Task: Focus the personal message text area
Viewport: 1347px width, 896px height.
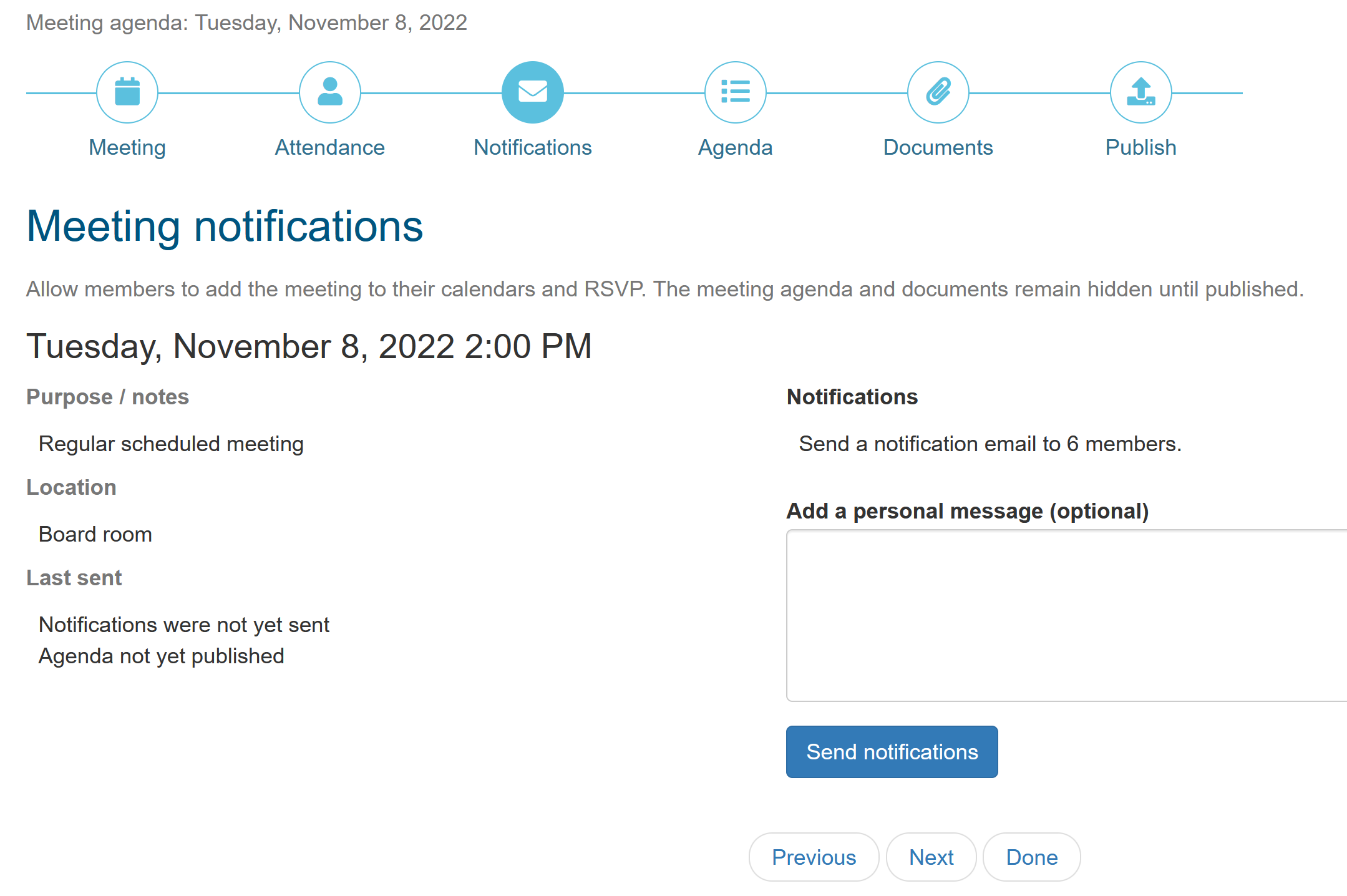Action: pos(1067,616)
